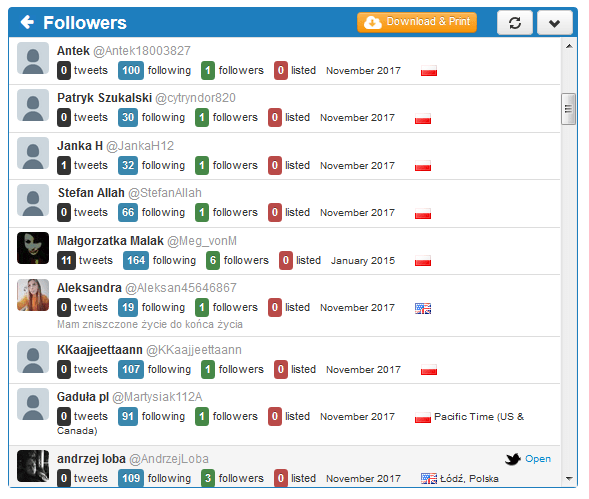Click andrzej loba's avatar photo
589x499 pixels.
(33, 466)
